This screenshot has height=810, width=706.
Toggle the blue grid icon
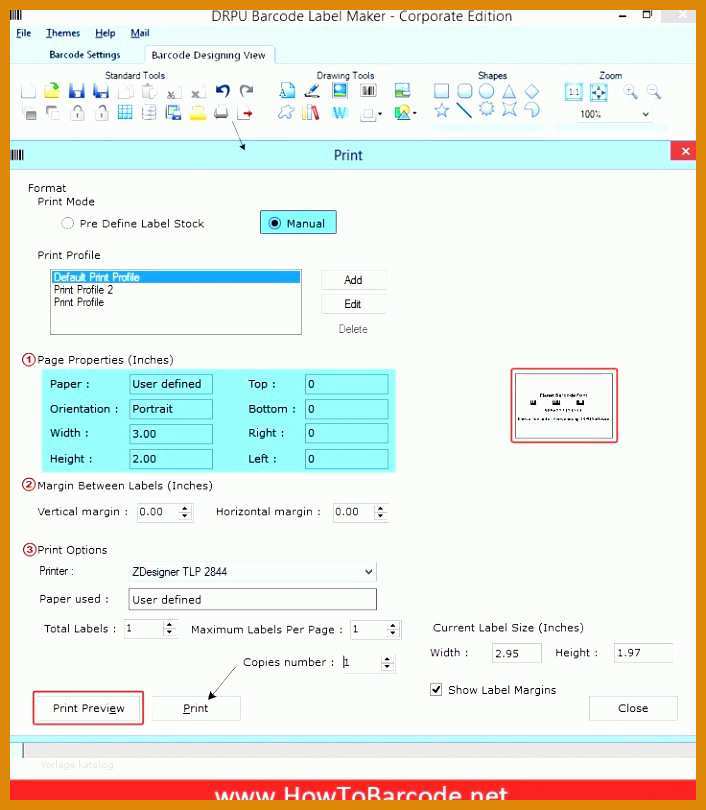[x=125, y=112]
